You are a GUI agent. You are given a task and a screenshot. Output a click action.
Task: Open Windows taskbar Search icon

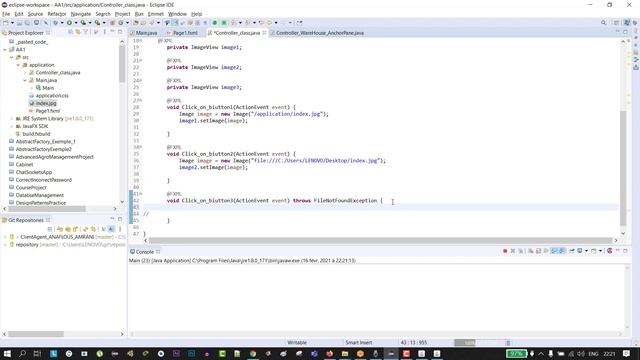[x=22, y=353]
